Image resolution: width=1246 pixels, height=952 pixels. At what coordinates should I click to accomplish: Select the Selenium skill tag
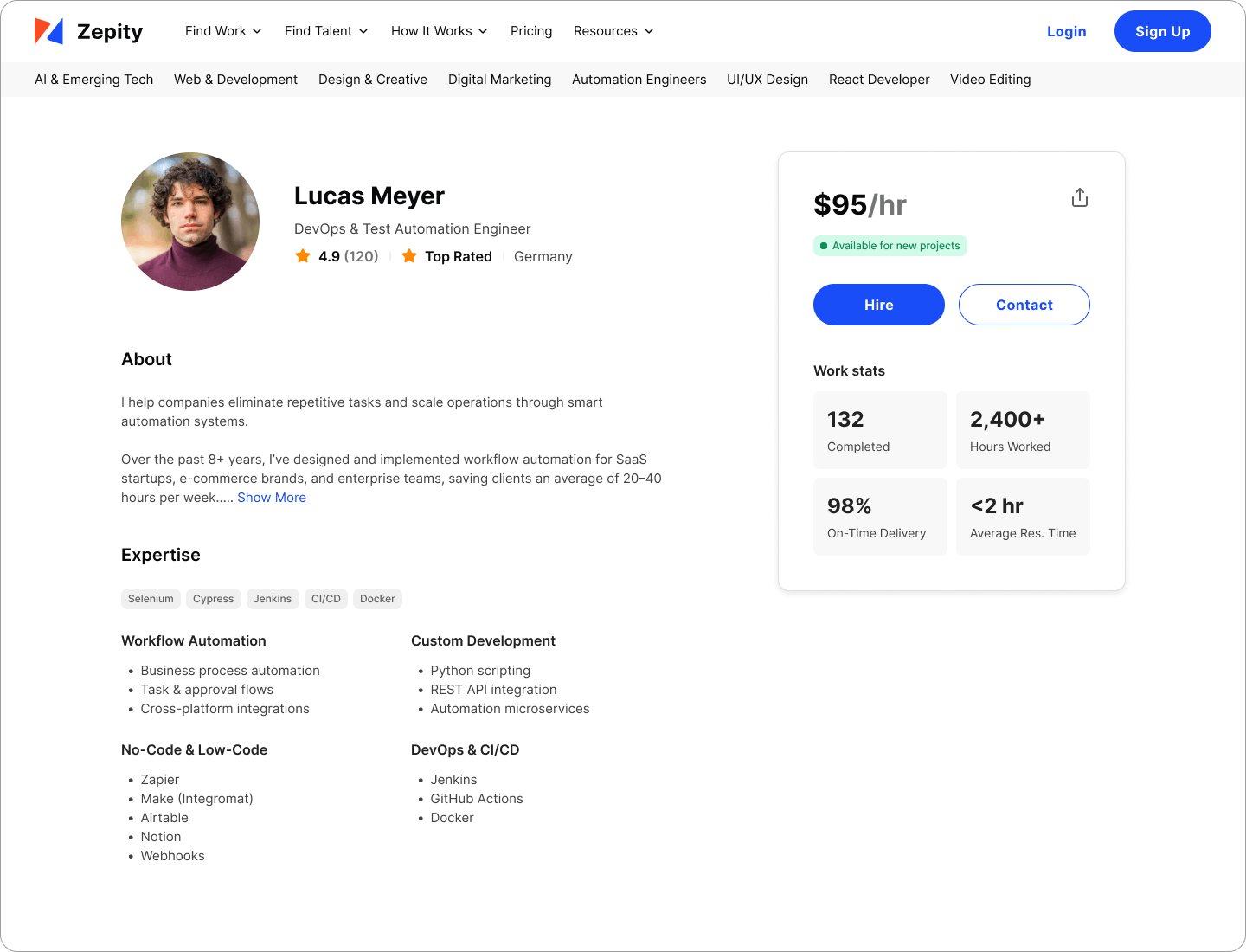pyautogui.click(x=151, y=599)
